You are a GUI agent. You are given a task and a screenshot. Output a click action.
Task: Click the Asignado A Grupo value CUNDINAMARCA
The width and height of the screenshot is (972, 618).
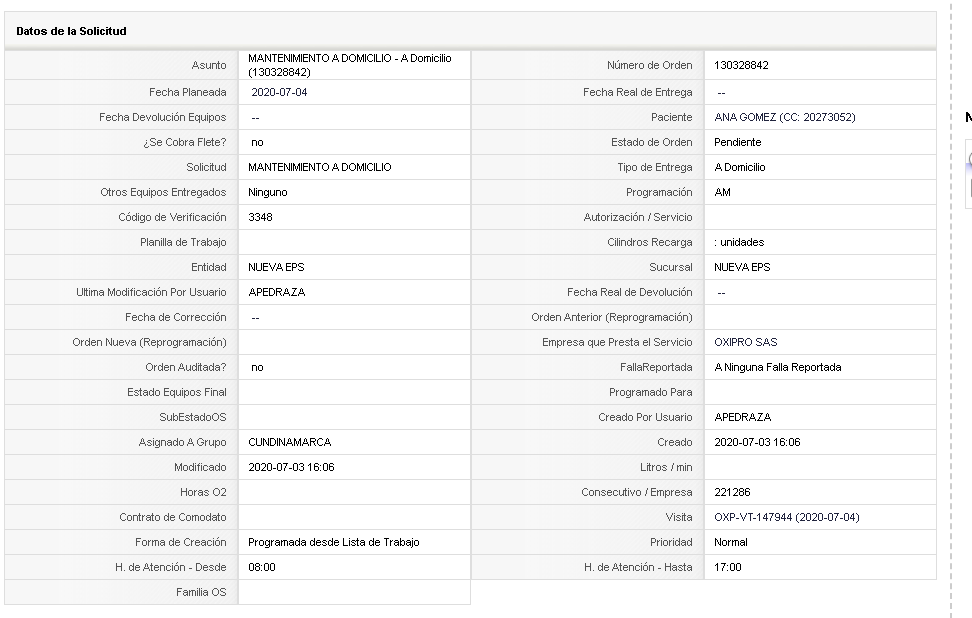point(289,442)
